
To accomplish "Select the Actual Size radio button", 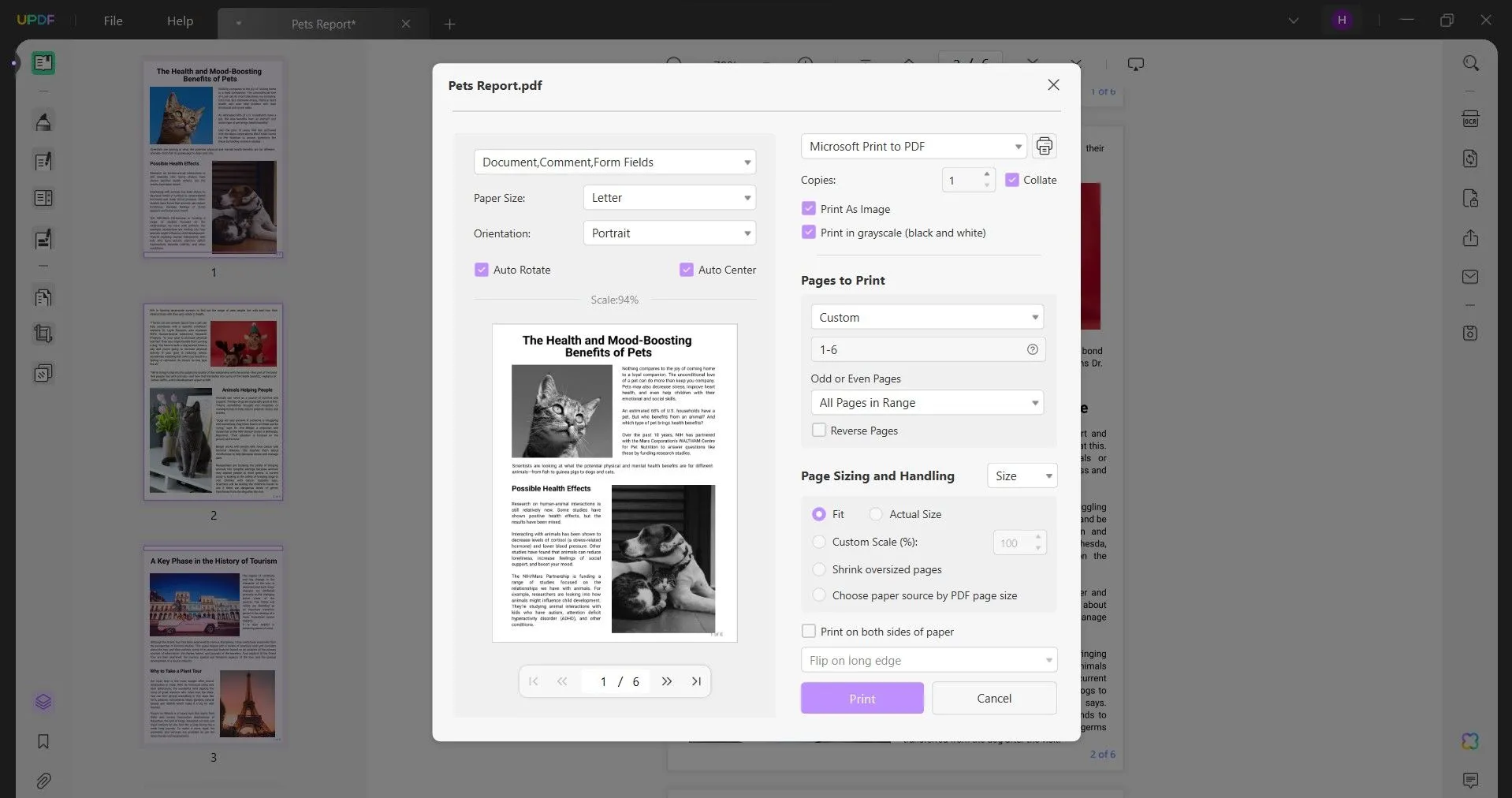I will tap(876, 514).
